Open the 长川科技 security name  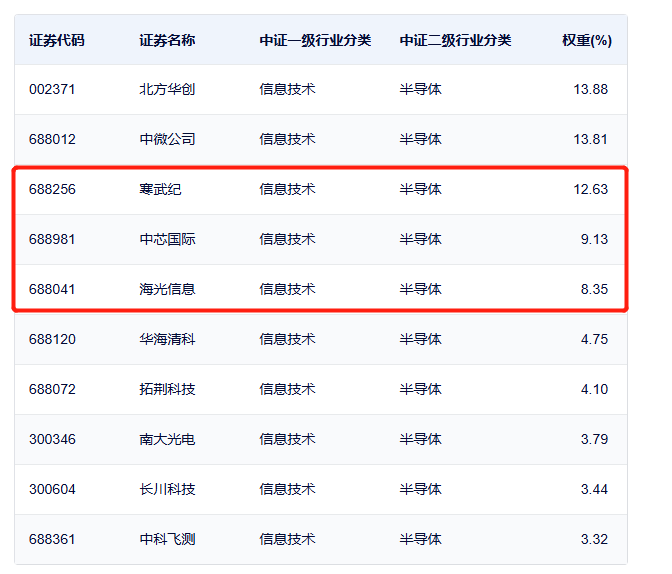(167, 489)
